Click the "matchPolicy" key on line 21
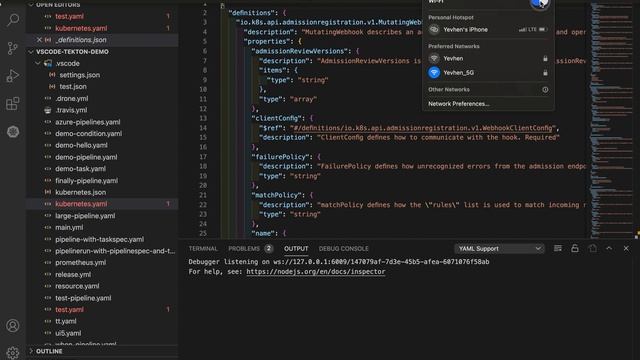 (x=277, y=195)
